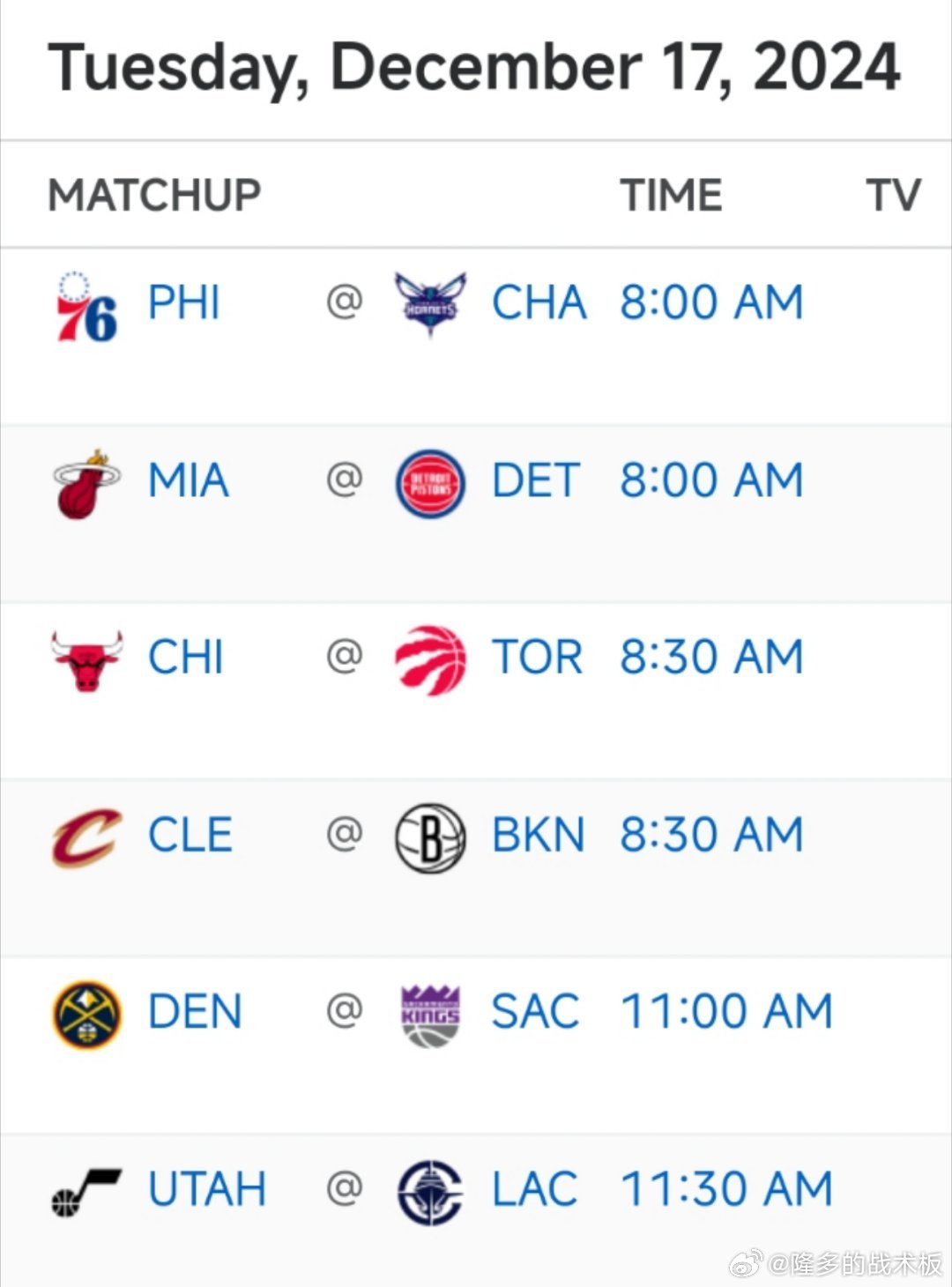Click the Detroit Pistons logo
The width and height of the screenshot is (952, 1287).
click(430, 484)
